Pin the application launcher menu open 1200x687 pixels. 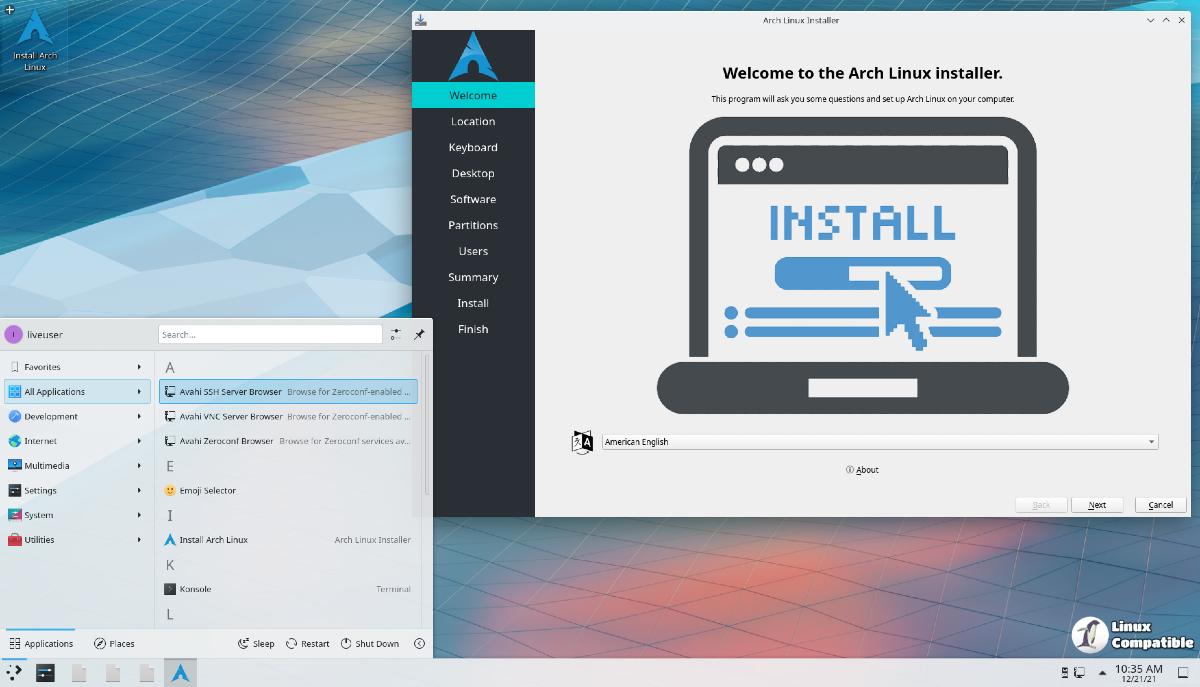click(419, 334)
